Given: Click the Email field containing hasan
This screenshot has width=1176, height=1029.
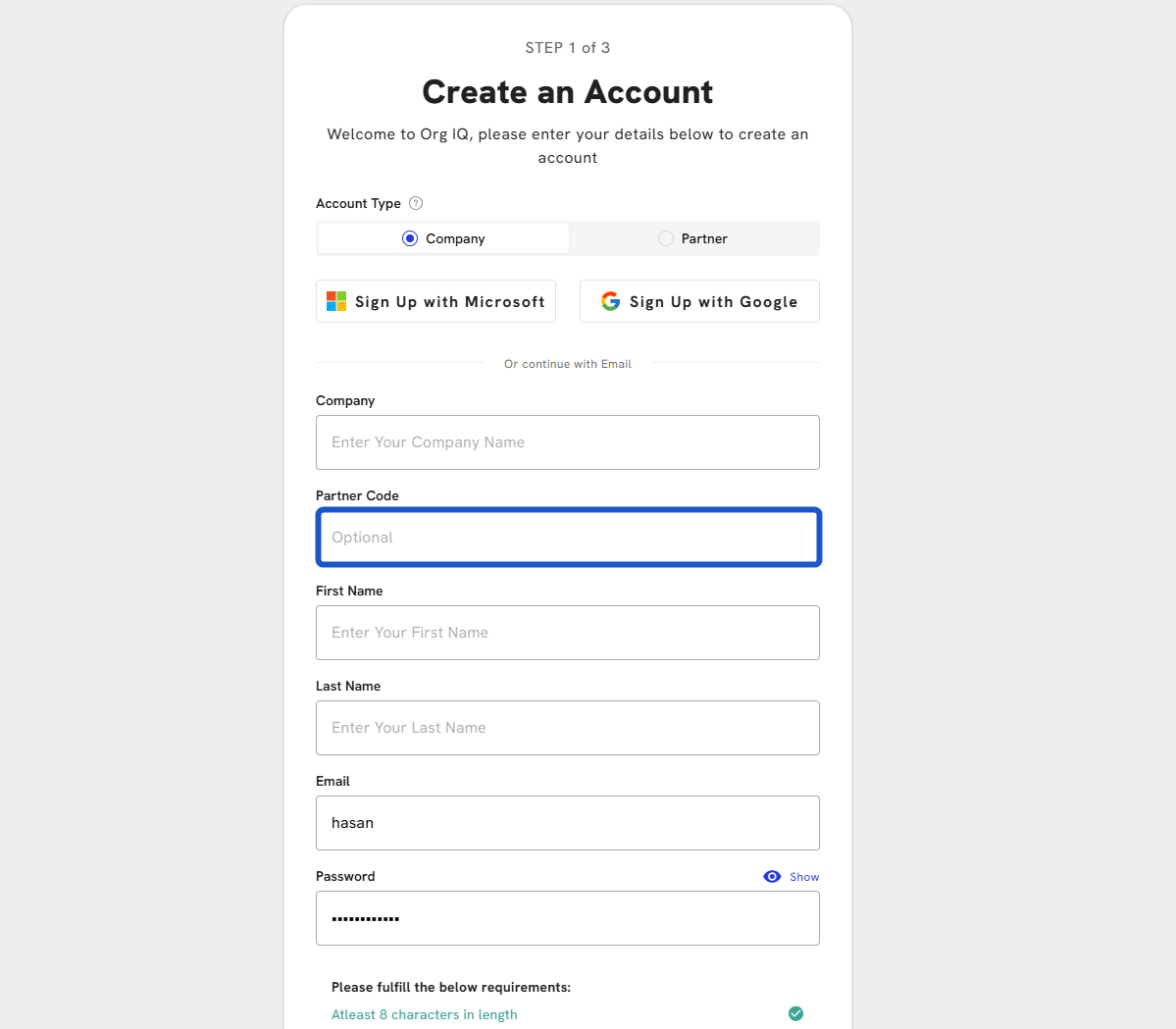Looking at the screenshot, I should pos(567,823).
